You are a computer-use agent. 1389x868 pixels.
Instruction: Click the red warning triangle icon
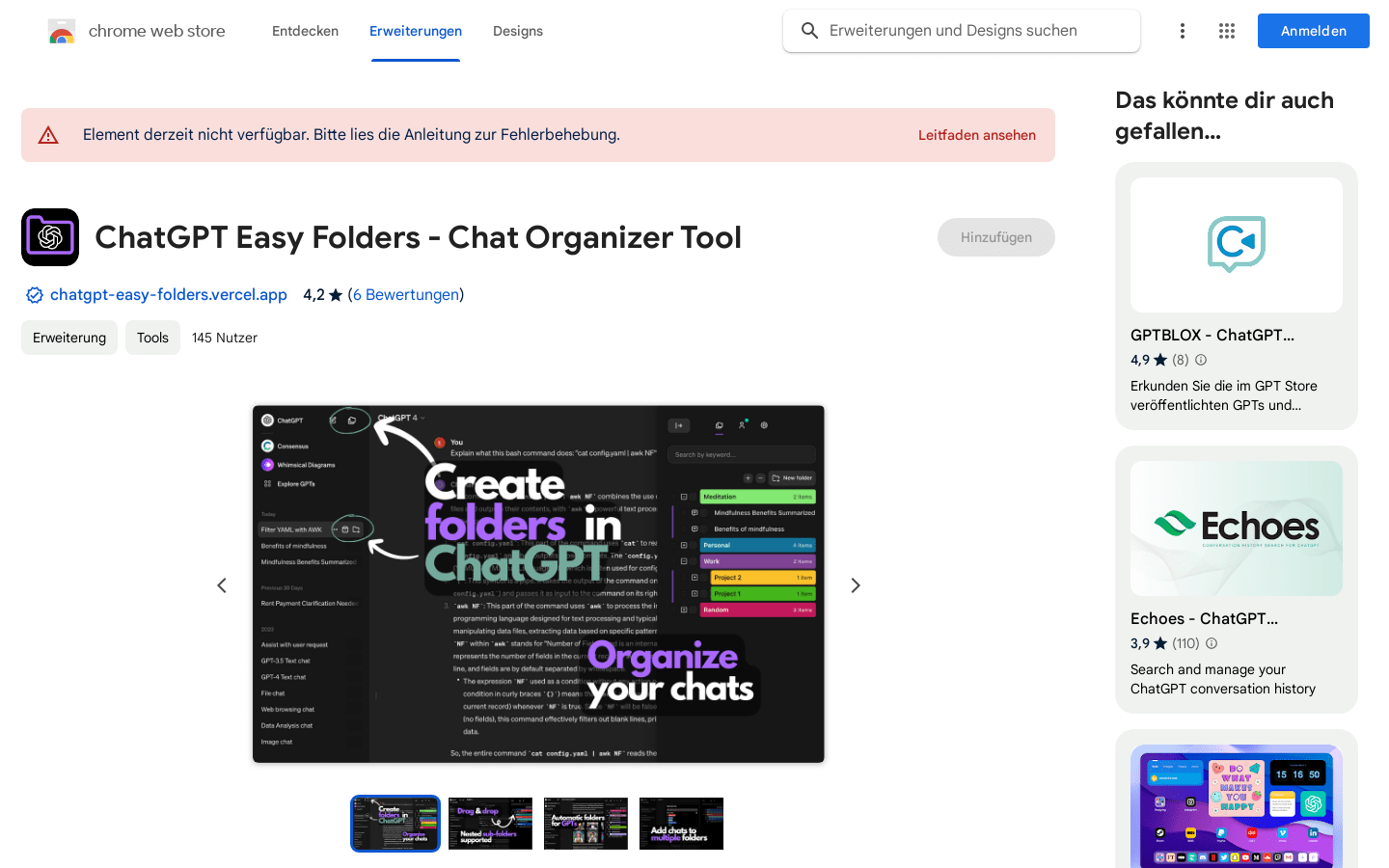48,135
